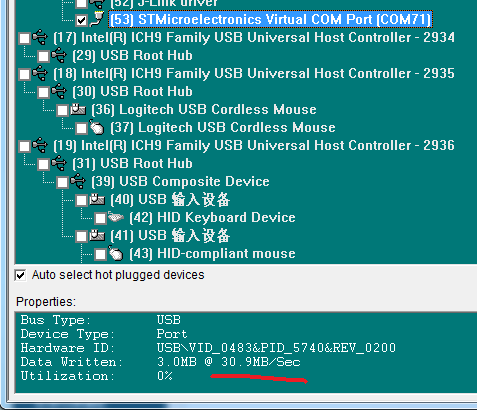This screenshot has width=477, height=410.
Task: Toggle Auto select hot plugged devices checkbox
Action: tap(21, 275)
